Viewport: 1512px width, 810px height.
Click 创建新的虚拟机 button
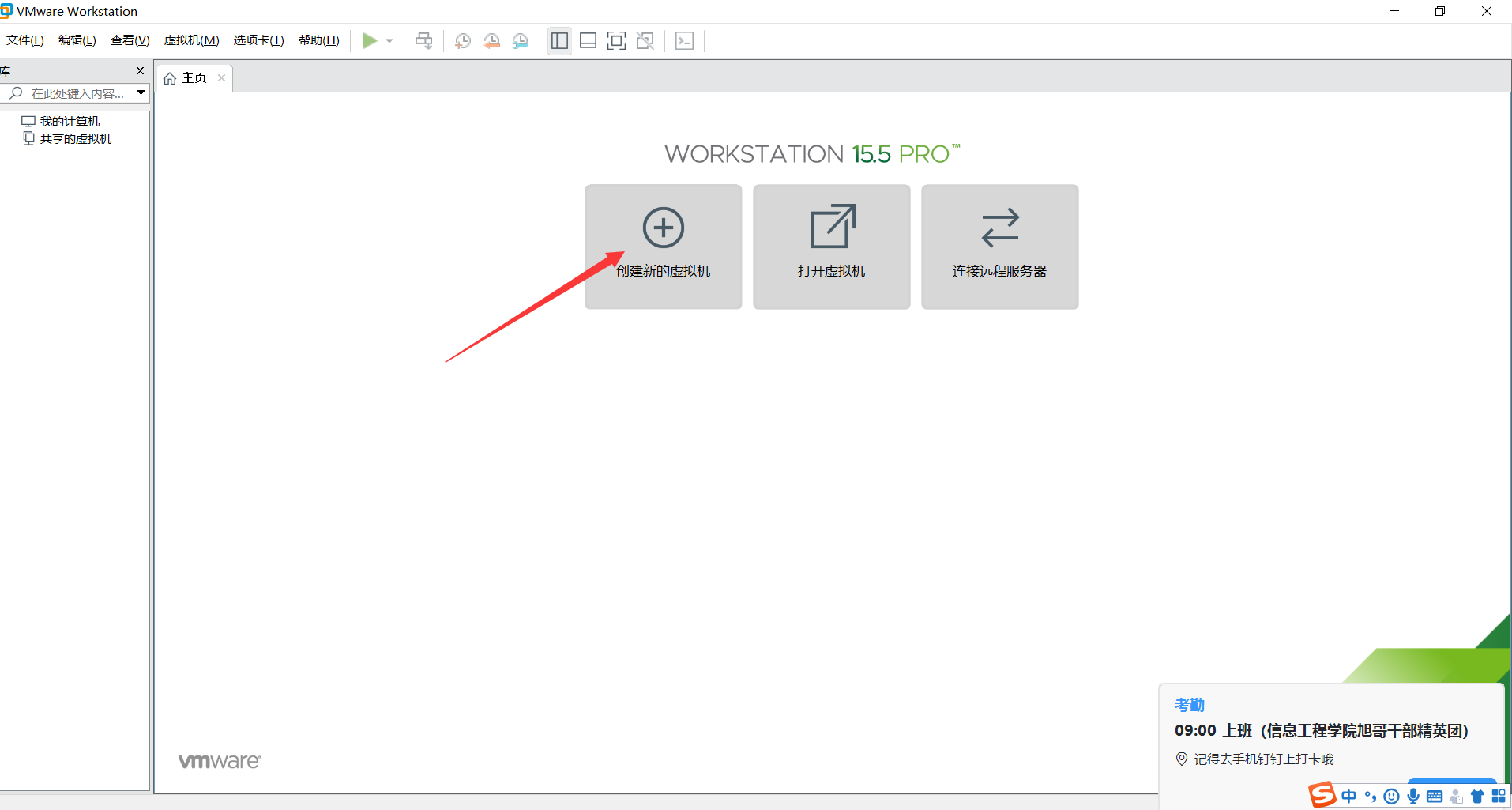tap(664, 247)
